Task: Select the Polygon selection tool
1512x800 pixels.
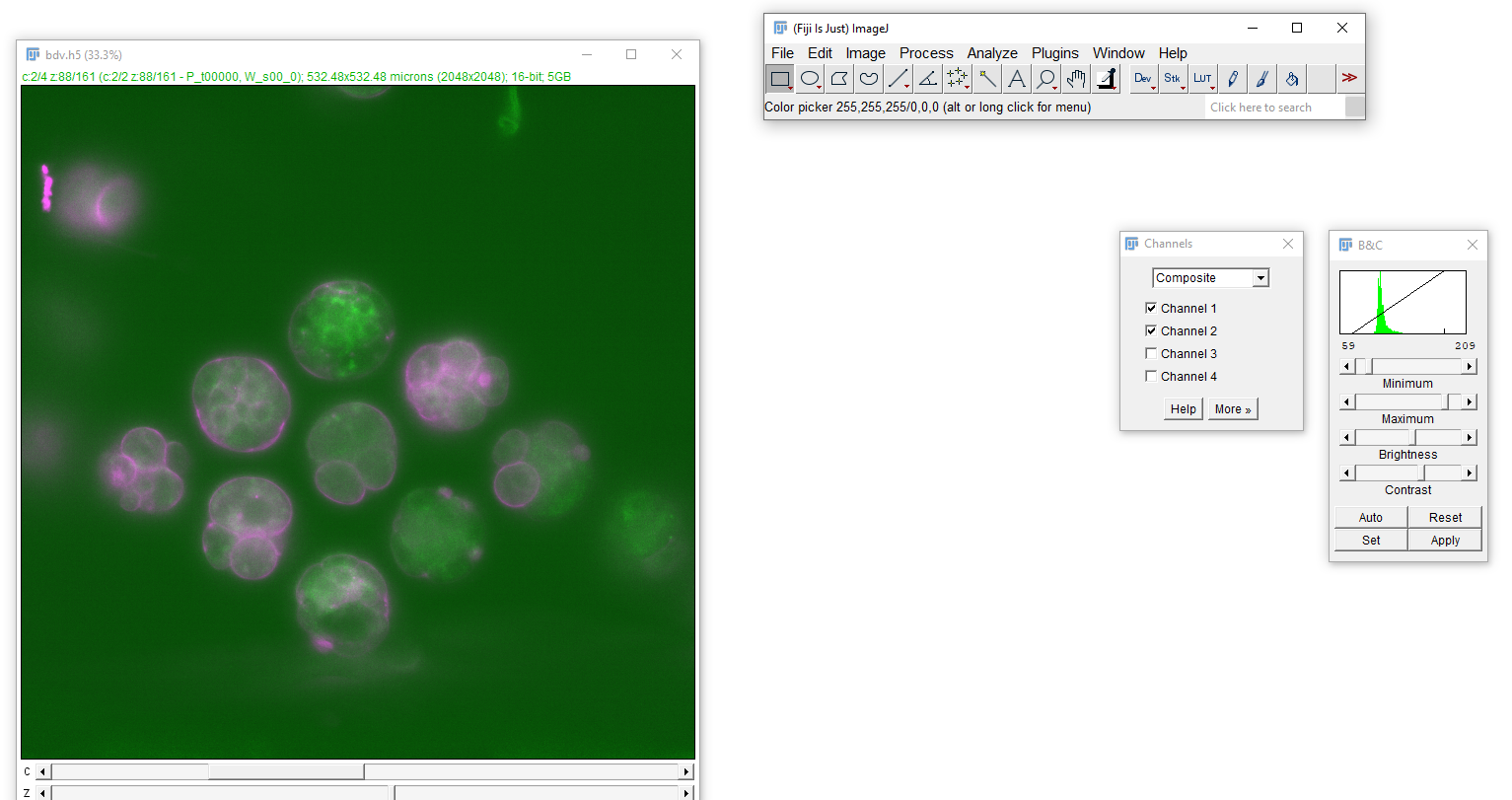Action: pos(839,79)
